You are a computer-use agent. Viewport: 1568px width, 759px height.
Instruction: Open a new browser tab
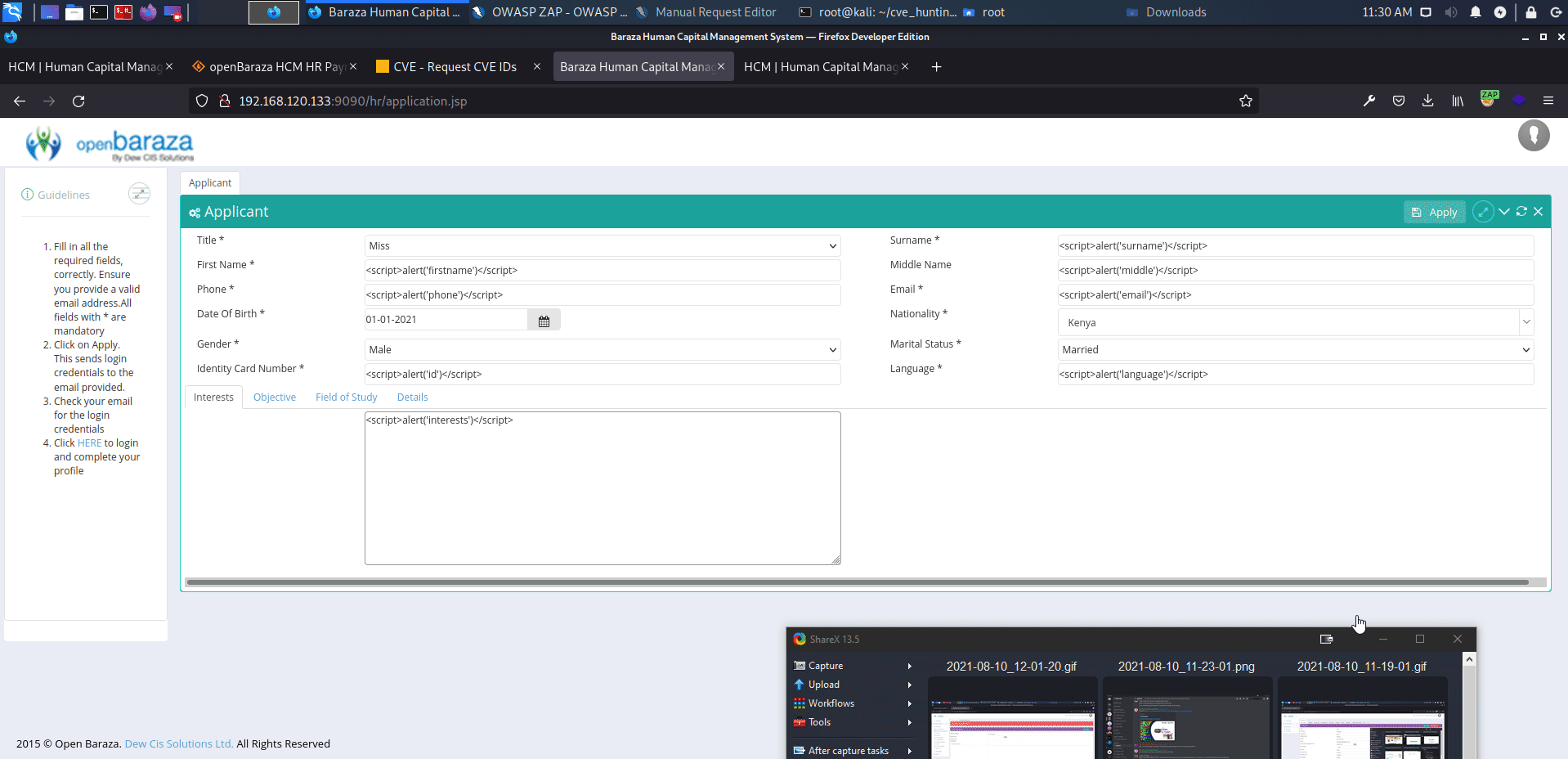(937, 67)
